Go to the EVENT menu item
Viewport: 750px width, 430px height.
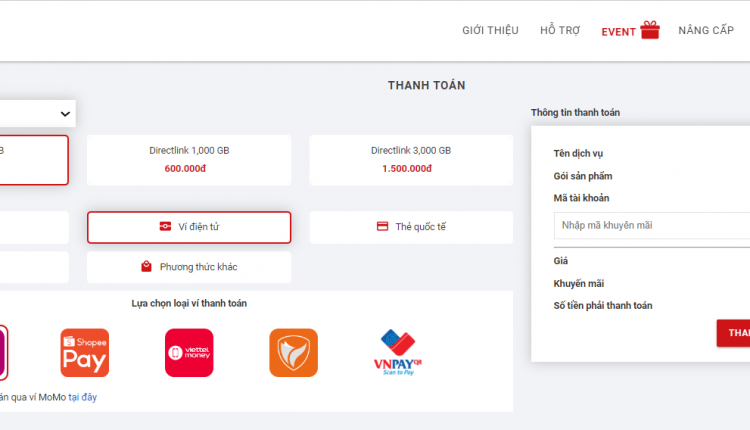(x=618, y=32)
